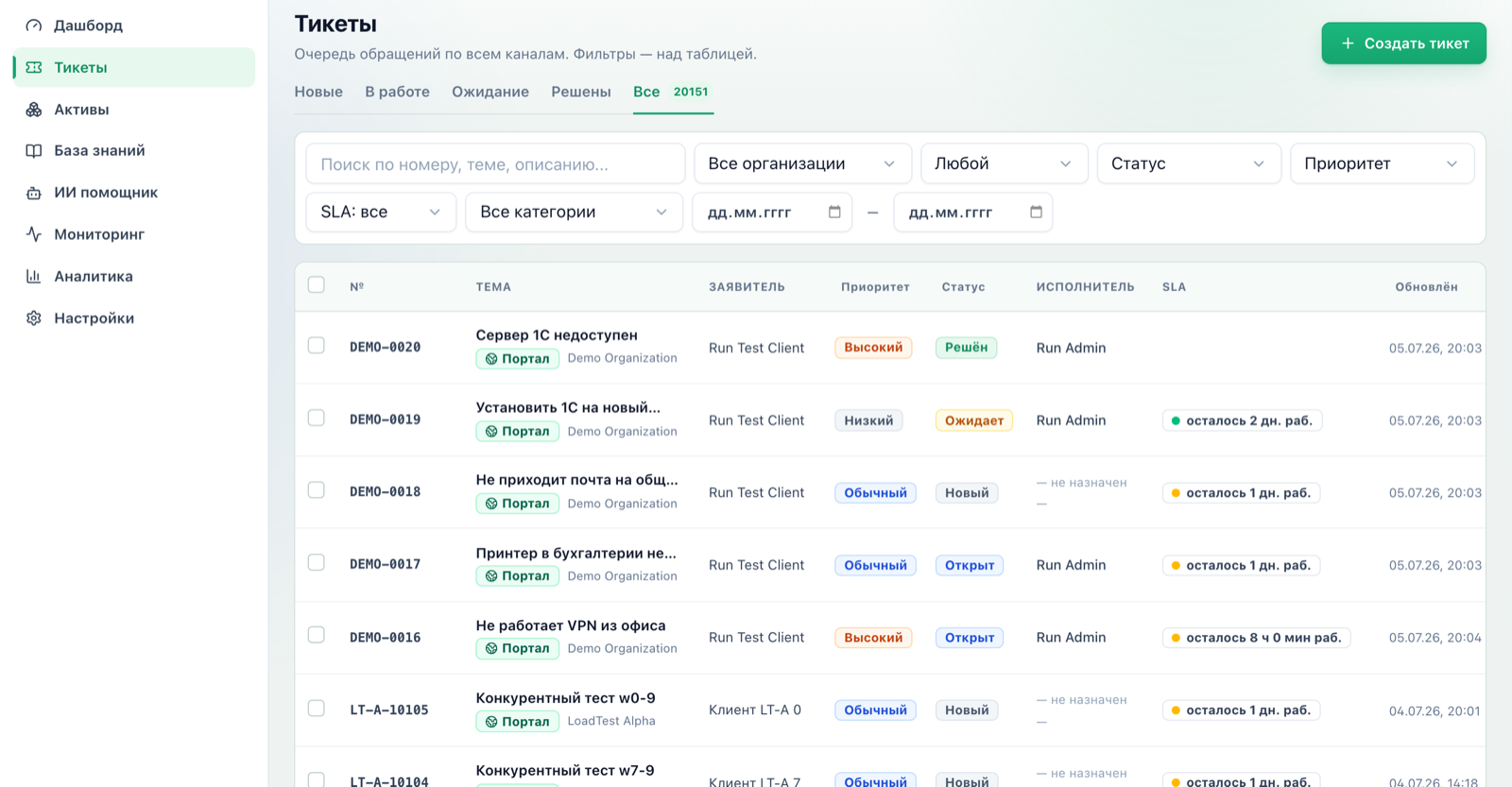Check the box for ticket LT-A-10104
Viewport: 1512px width, 787px height.
317,779
